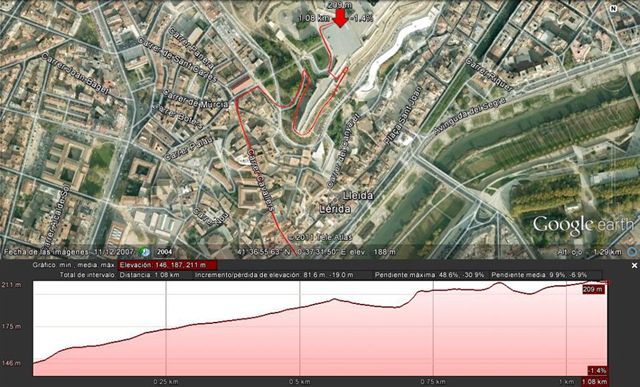Click the Plaça Sant Joan map label
The height and width of the screenshot is (387, 640).
400,119
